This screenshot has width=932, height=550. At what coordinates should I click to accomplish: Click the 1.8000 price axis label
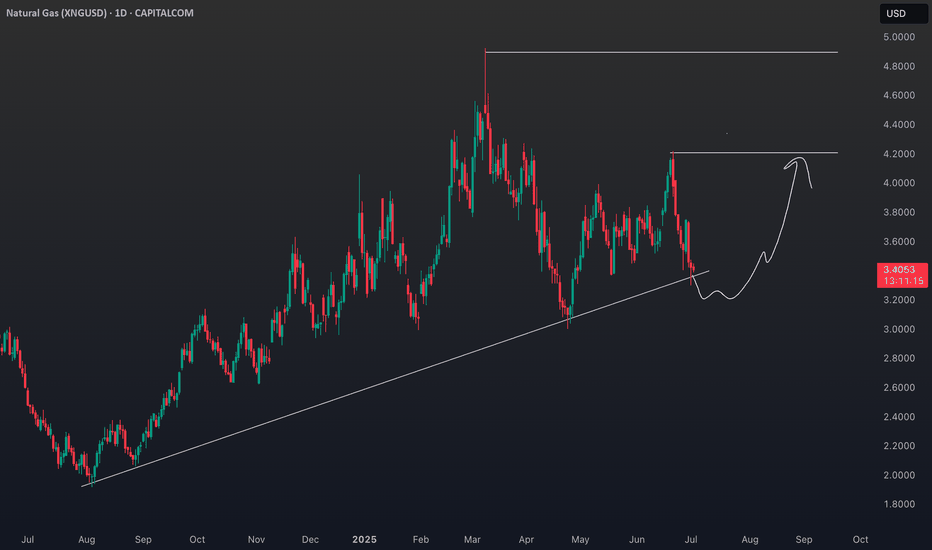click(x=899, y=504)
